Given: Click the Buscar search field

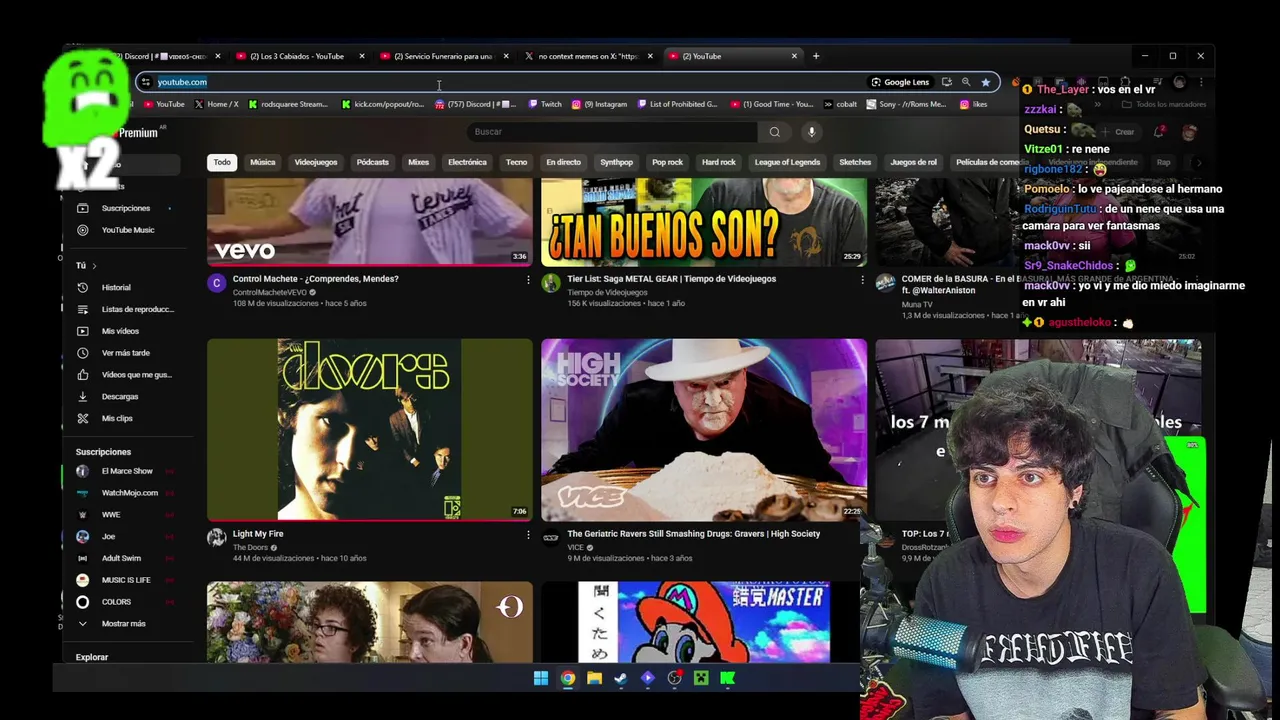Looking at the screenshot, I should pyautogui.click(x=612, y=132).
